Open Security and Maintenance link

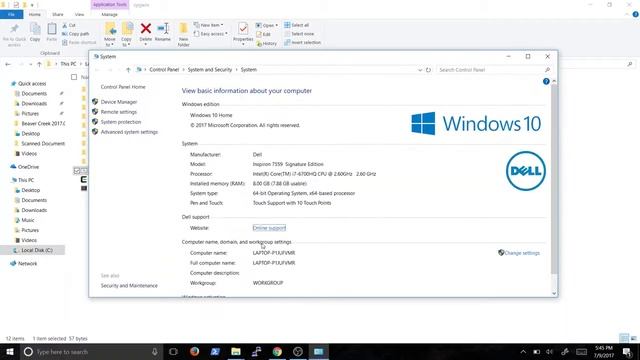tap(129, 286)
